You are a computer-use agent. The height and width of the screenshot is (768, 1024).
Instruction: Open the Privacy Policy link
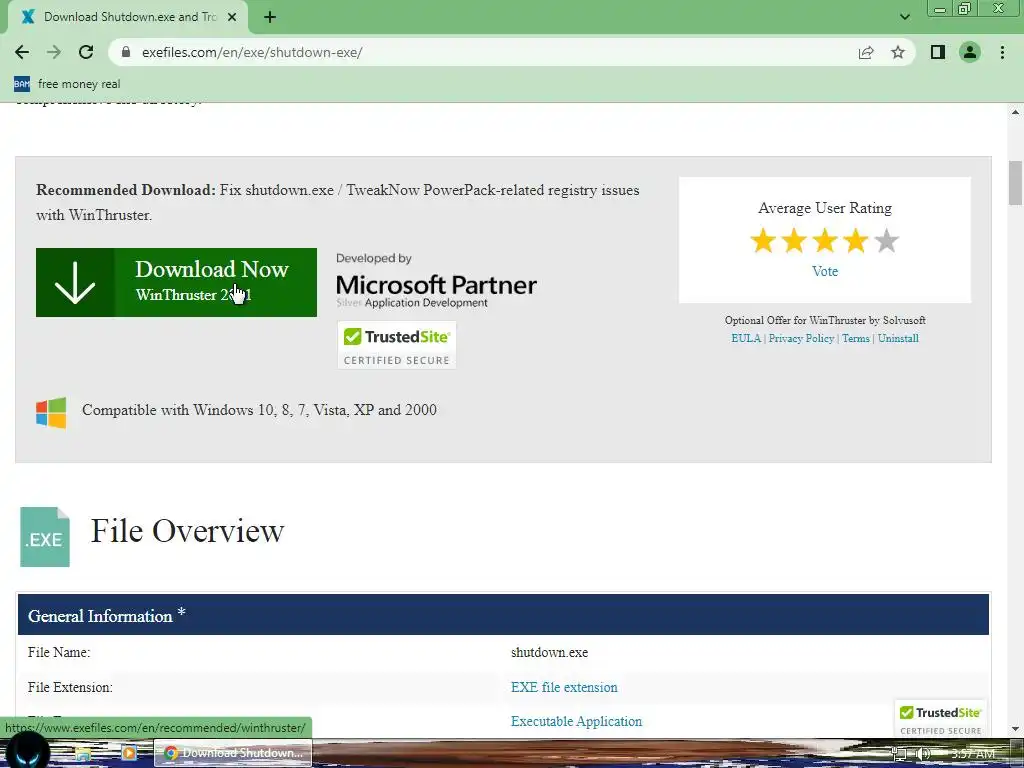[801, 338]
